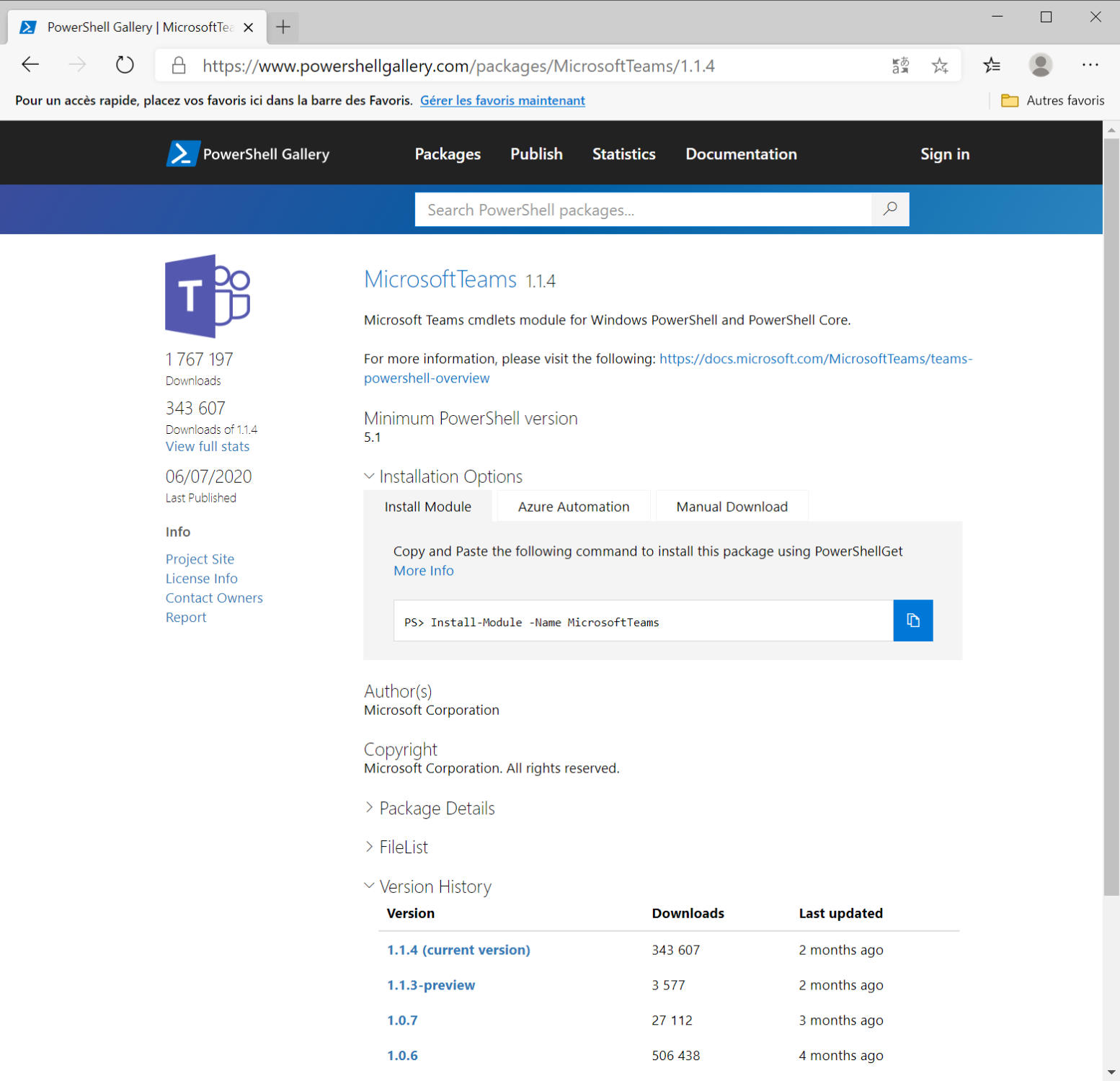Image resolution: width=1120 pixels, height=1081 pixels.
Task: Open the user profile avatar
Action: [x=1040, y=66]
